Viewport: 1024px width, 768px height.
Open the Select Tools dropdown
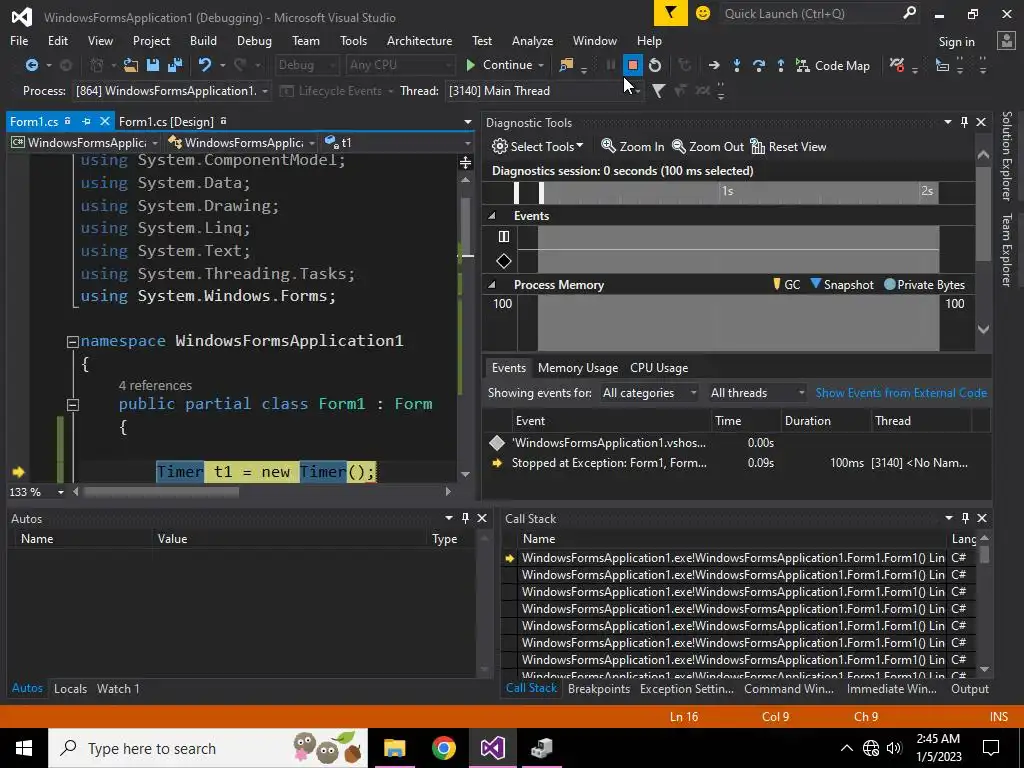[x=537, y=146]
